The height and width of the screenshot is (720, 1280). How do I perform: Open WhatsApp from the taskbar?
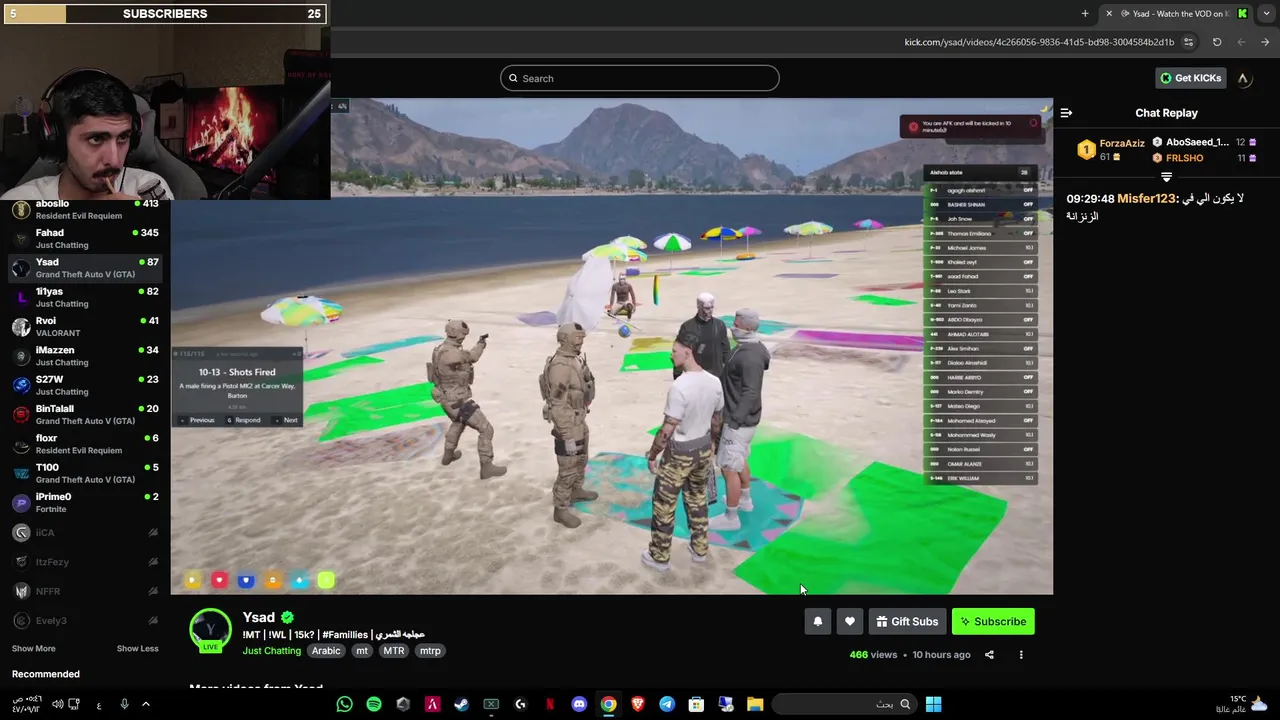pos(344,704)
